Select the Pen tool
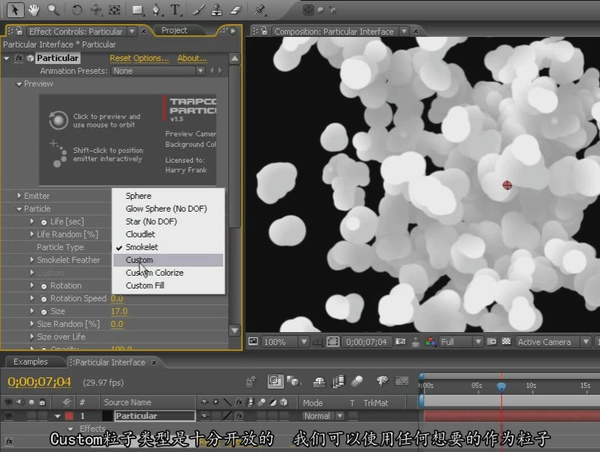600x452 pixels. tap(156, 10)
